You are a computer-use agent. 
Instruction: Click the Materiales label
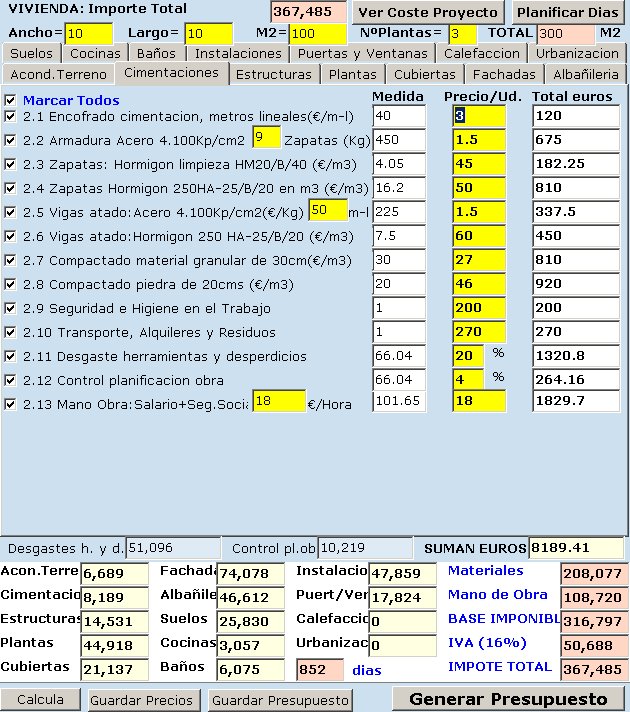pyautogui.click(x=486, y=571)
